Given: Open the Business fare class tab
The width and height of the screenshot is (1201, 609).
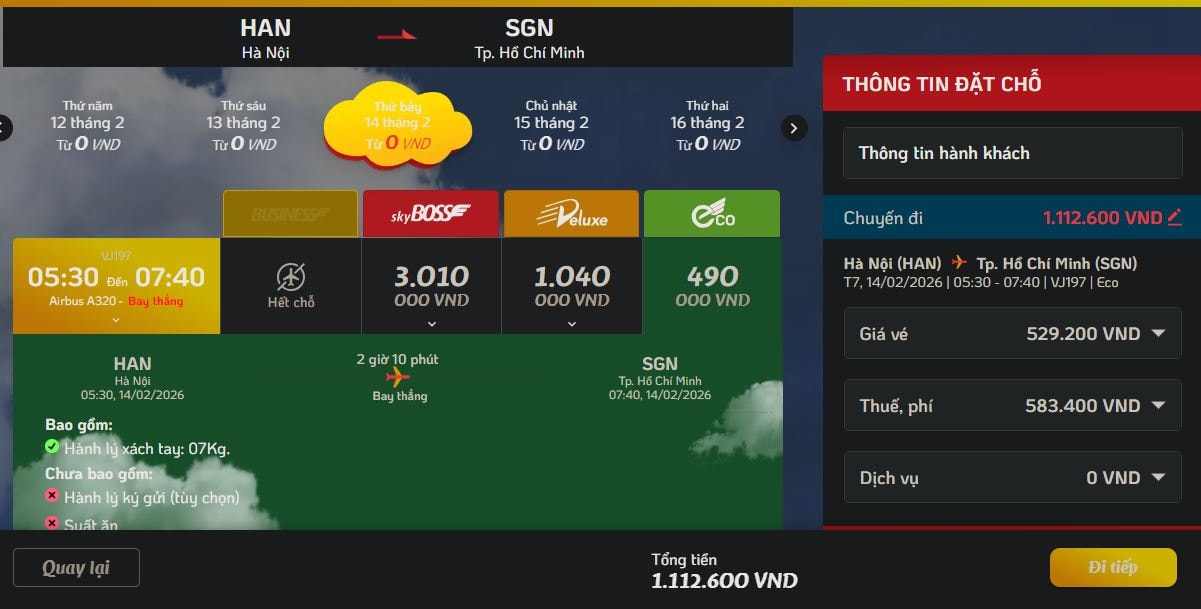Looking at the screenshot, I should (x=290, y=214).
